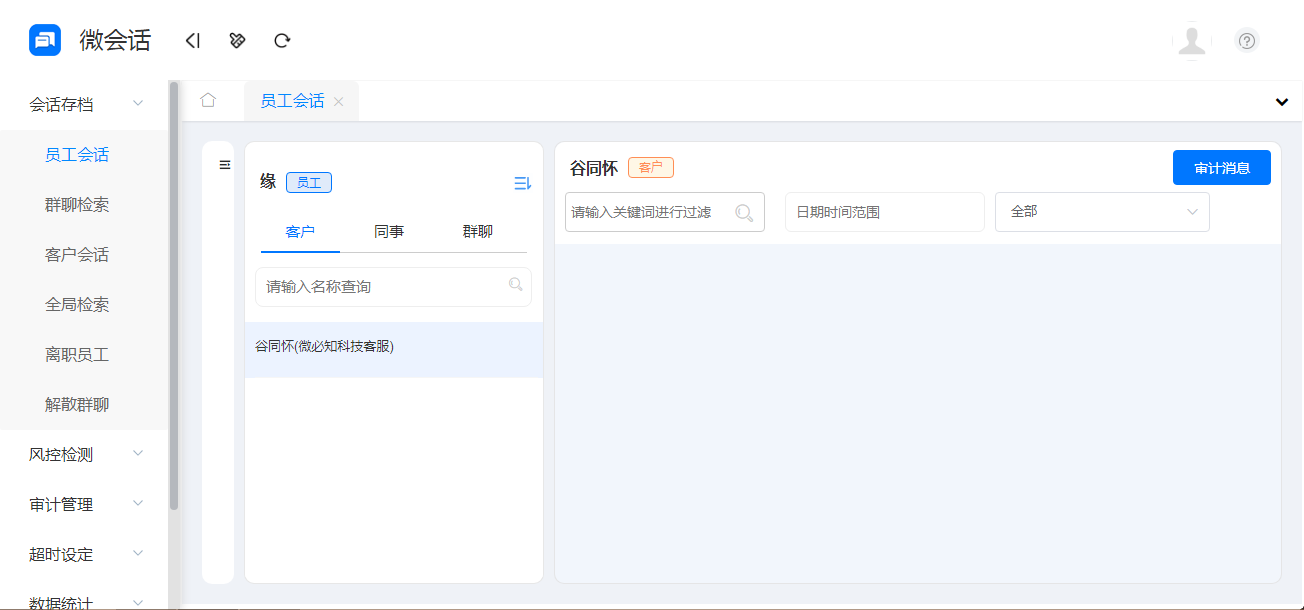Click the pin icon next to the back arrow
The image size is (1304, 610).
[x=237, y=40]
